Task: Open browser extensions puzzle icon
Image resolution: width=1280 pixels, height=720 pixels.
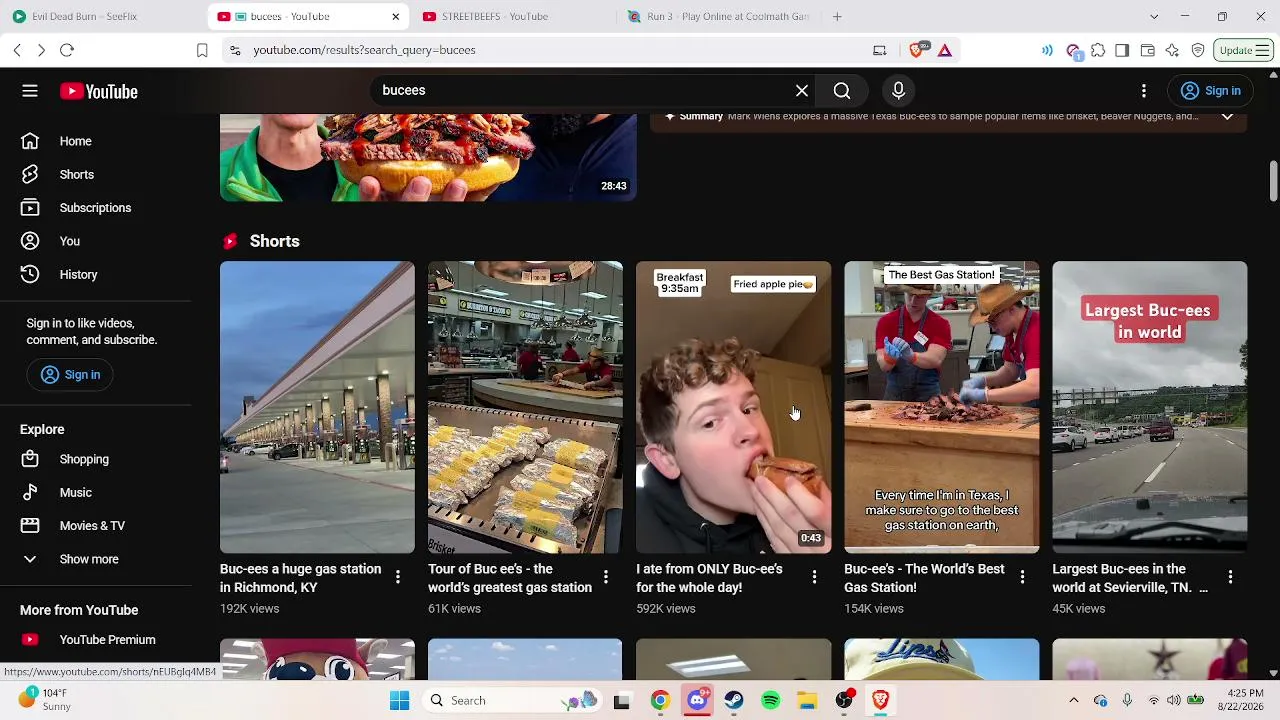Action: coord(1098,50)
